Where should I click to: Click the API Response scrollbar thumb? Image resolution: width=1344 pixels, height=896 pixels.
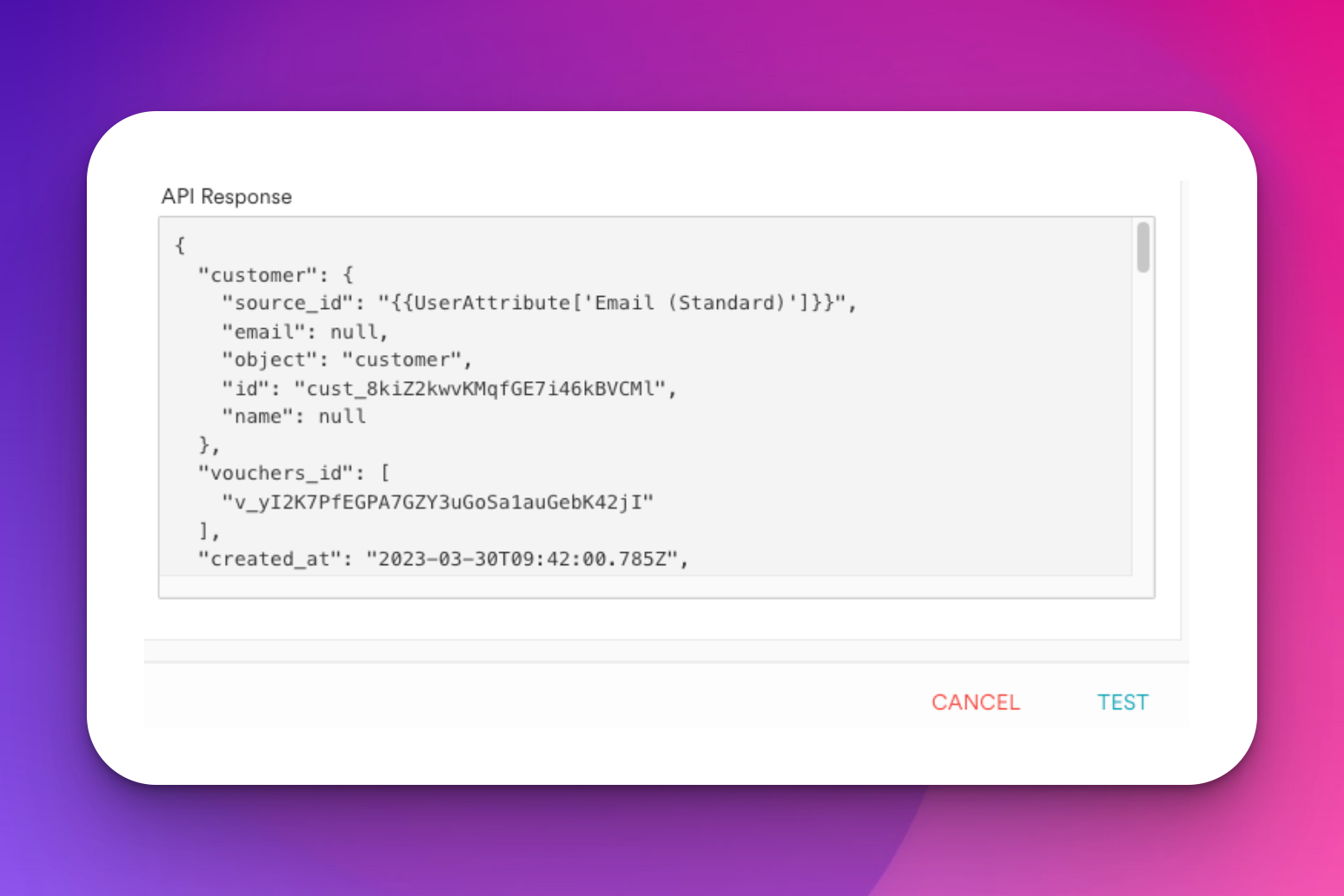pyautogui.click(x=1143, y=247)
